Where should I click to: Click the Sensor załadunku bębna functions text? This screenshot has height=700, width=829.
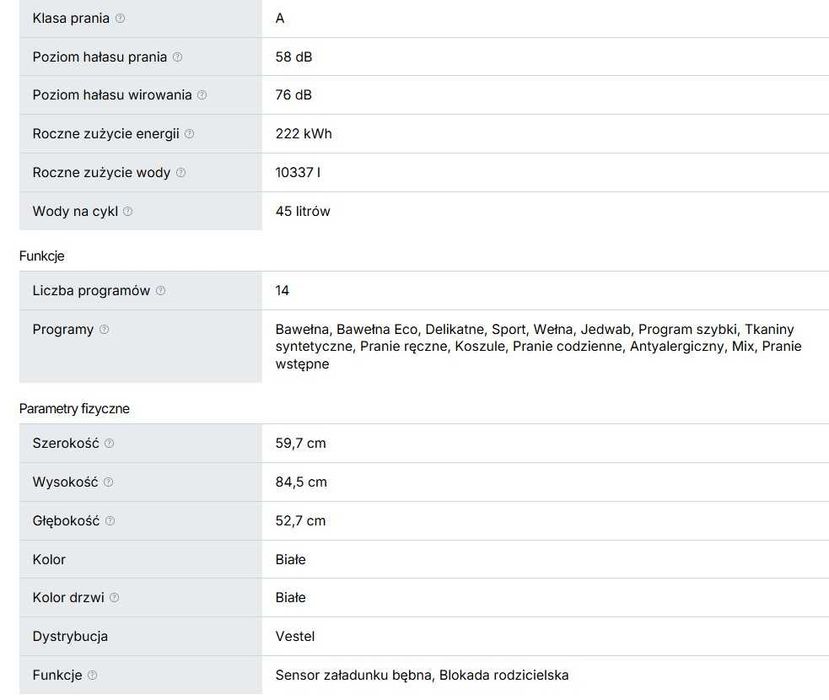[354, 675]
